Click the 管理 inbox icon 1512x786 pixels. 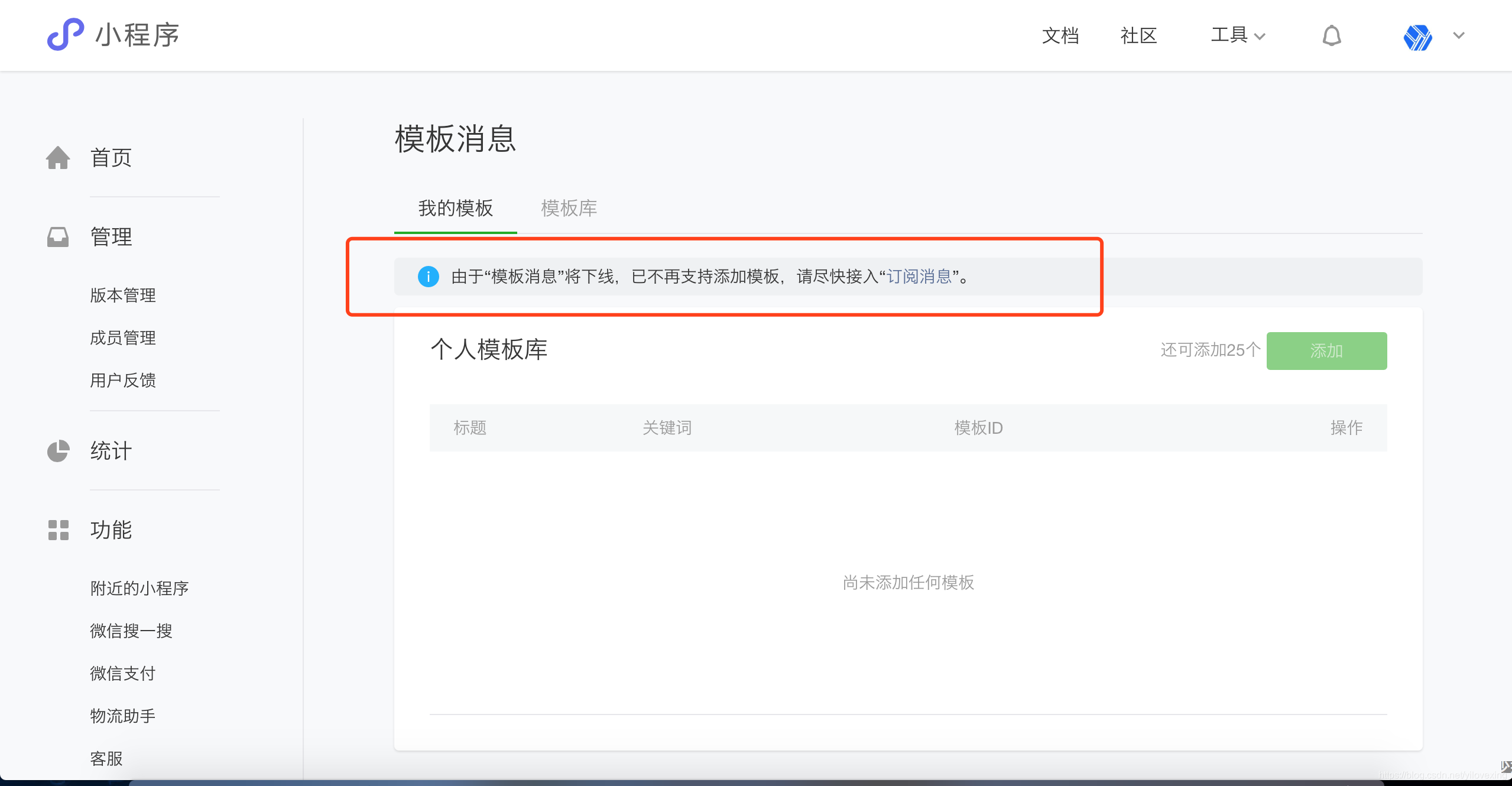point(58,237)
